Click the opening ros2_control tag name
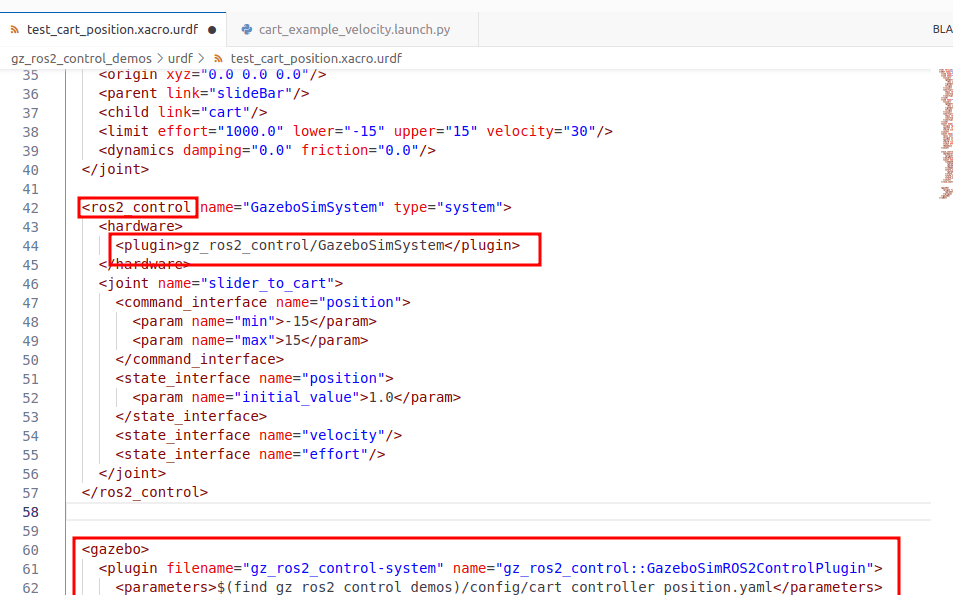953x595 pixels. click(140, 208)
